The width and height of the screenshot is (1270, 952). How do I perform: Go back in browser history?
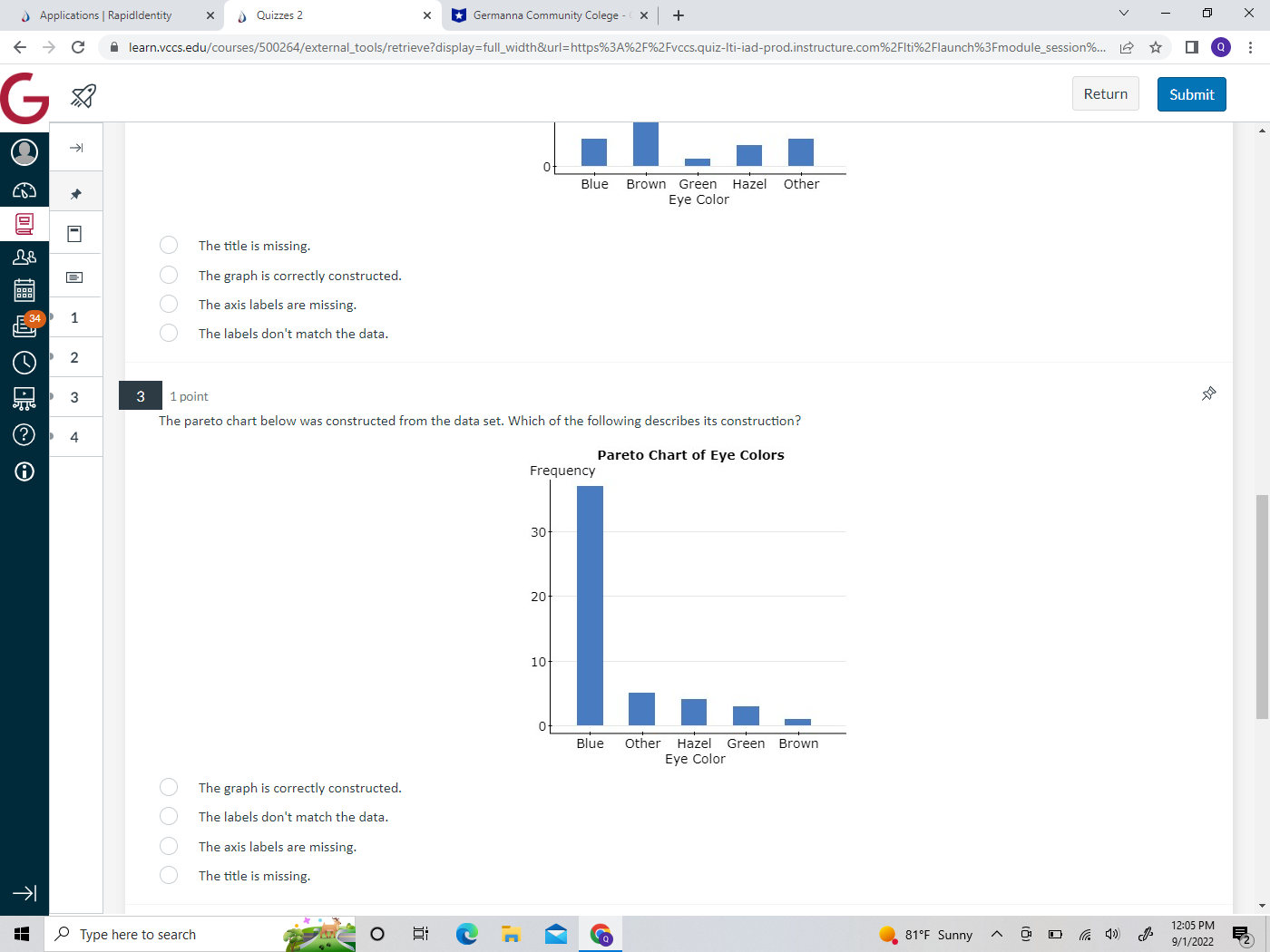pos(20,47)
